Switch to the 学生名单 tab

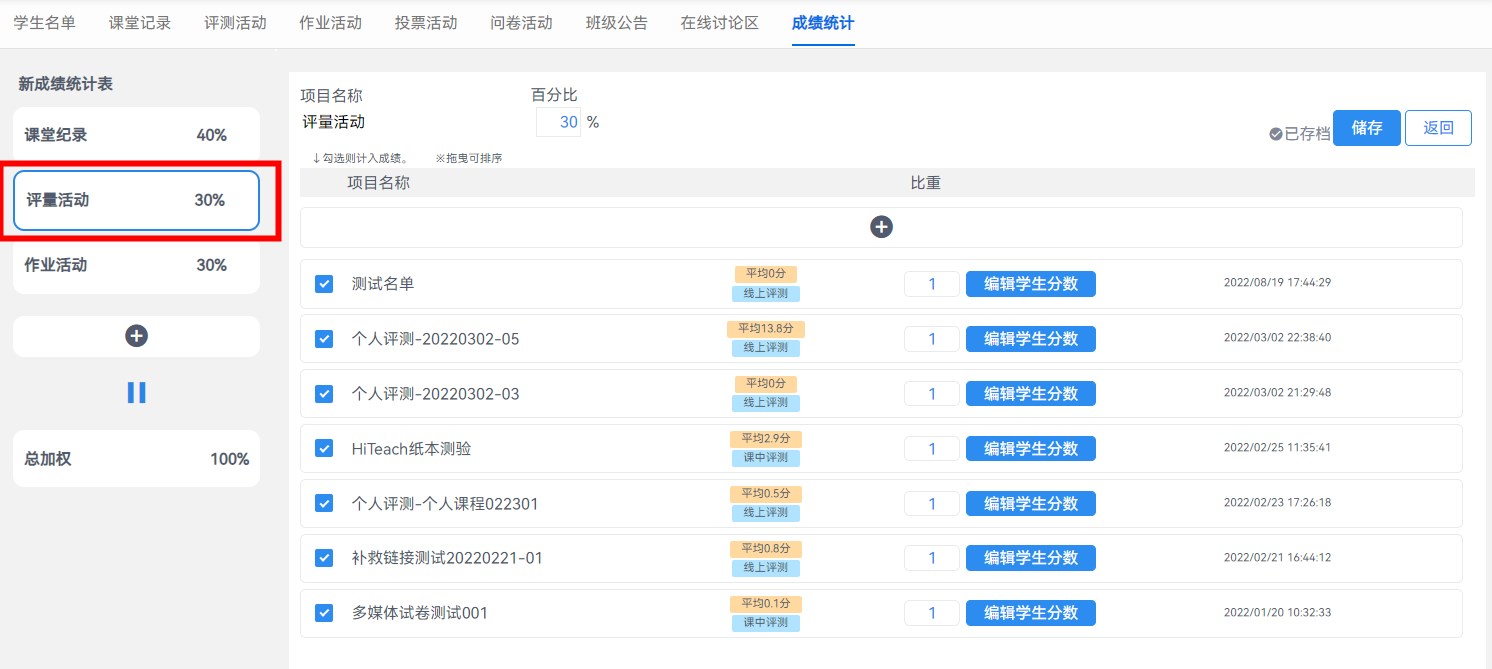[44, 23]
